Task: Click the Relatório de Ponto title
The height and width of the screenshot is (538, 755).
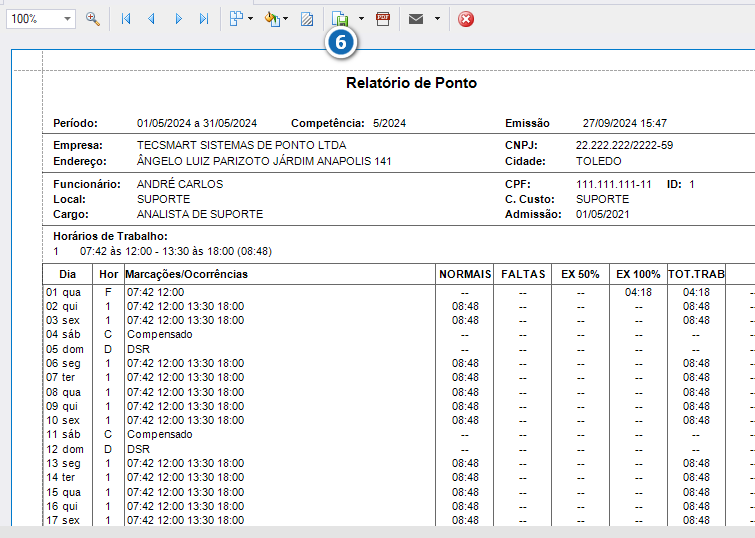Action: coord(412,83)
